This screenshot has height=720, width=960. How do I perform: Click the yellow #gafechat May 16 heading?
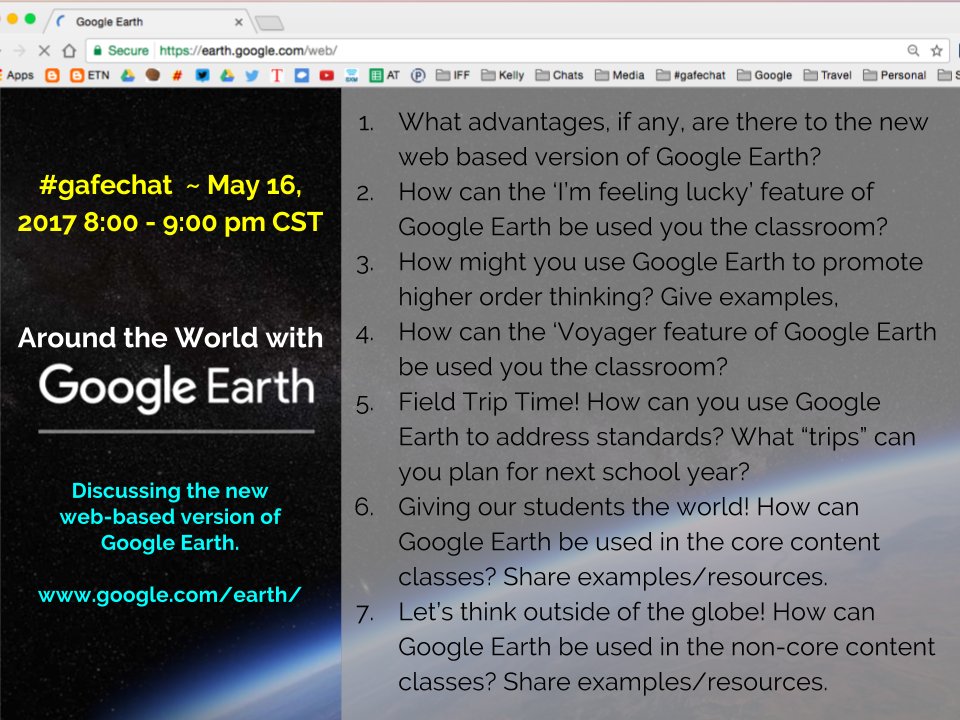[170, 203]
